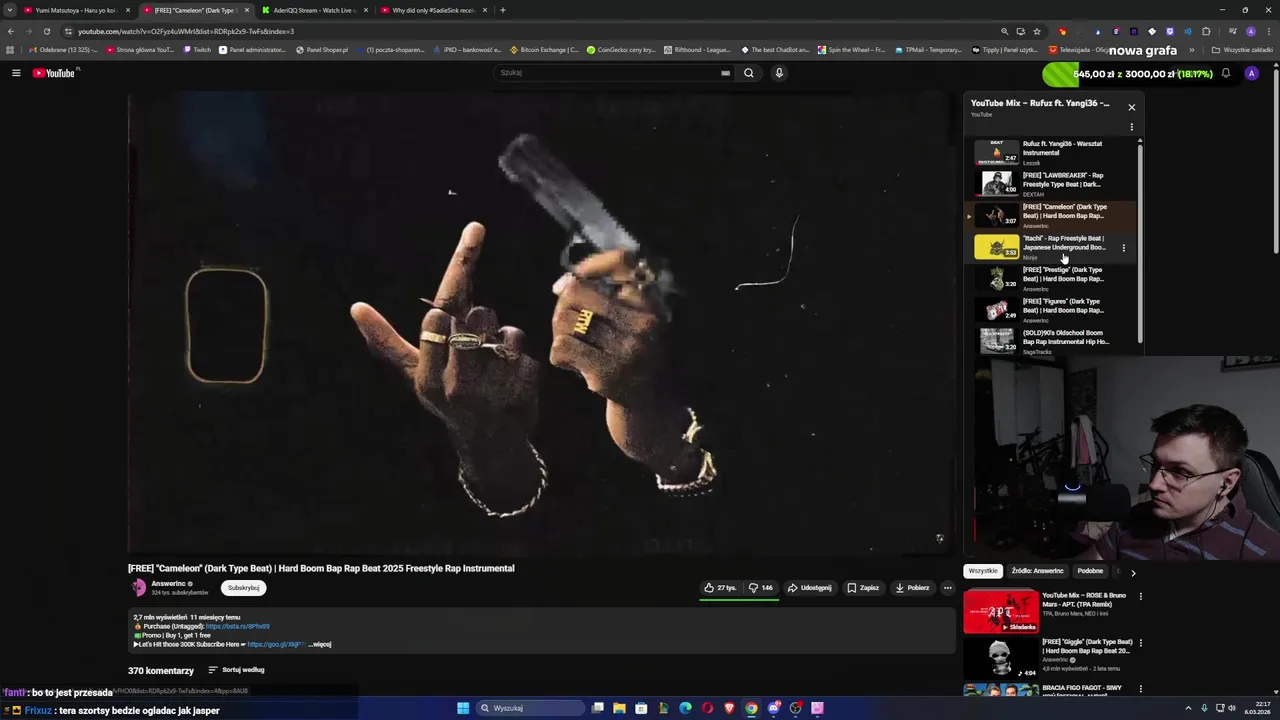Open Brave browser from the taskbar
Image resolution: width=1280 pixels, height=720 pixels.
click(x=729, y=708)
